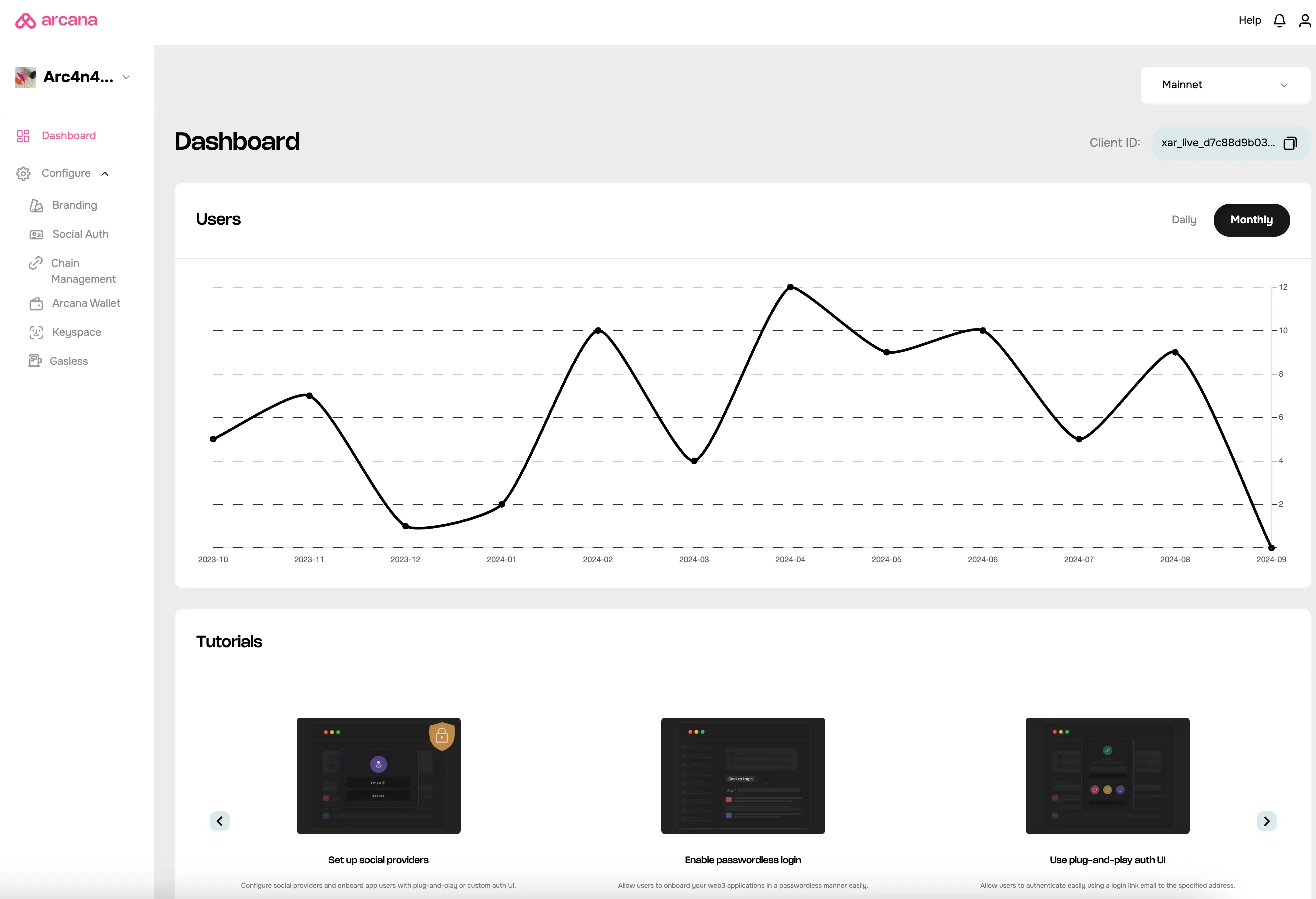Click the 2023-10 data point on chart
The width and height of the screenshot is (1316, 899).
tap(213, 439)
